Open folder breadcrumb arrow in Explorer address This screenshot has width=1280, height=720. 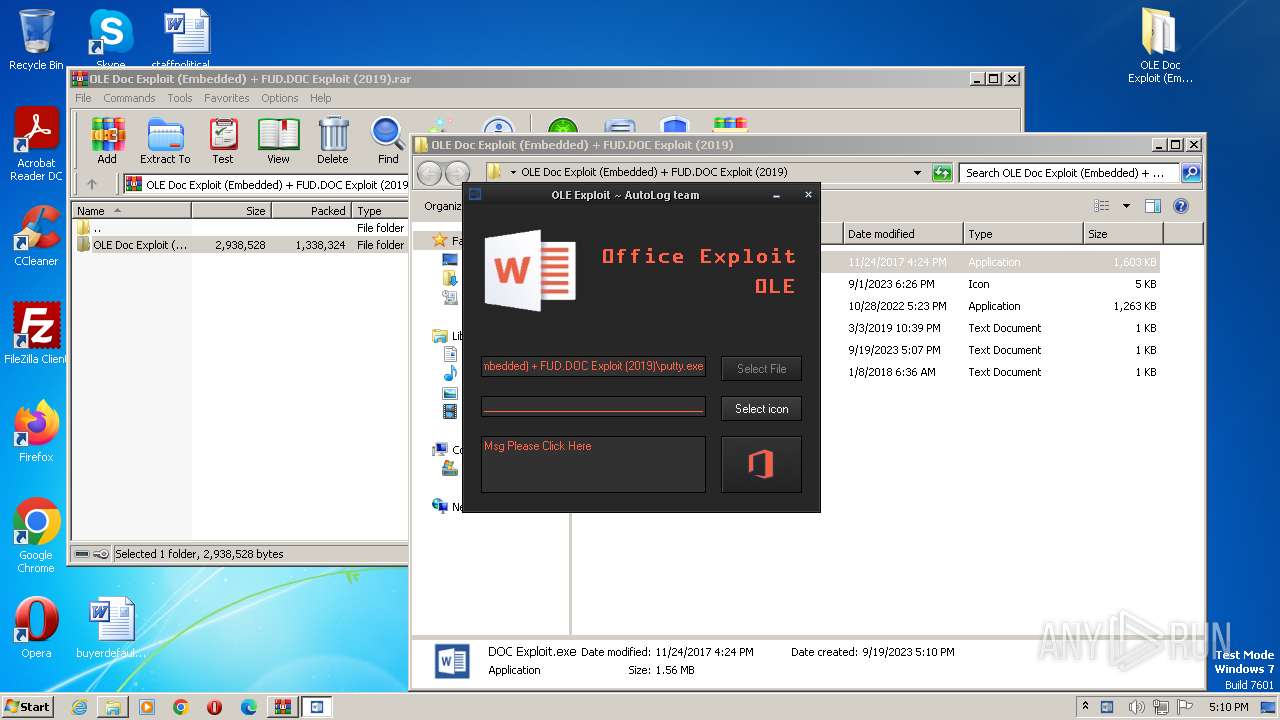pos(513,172)
